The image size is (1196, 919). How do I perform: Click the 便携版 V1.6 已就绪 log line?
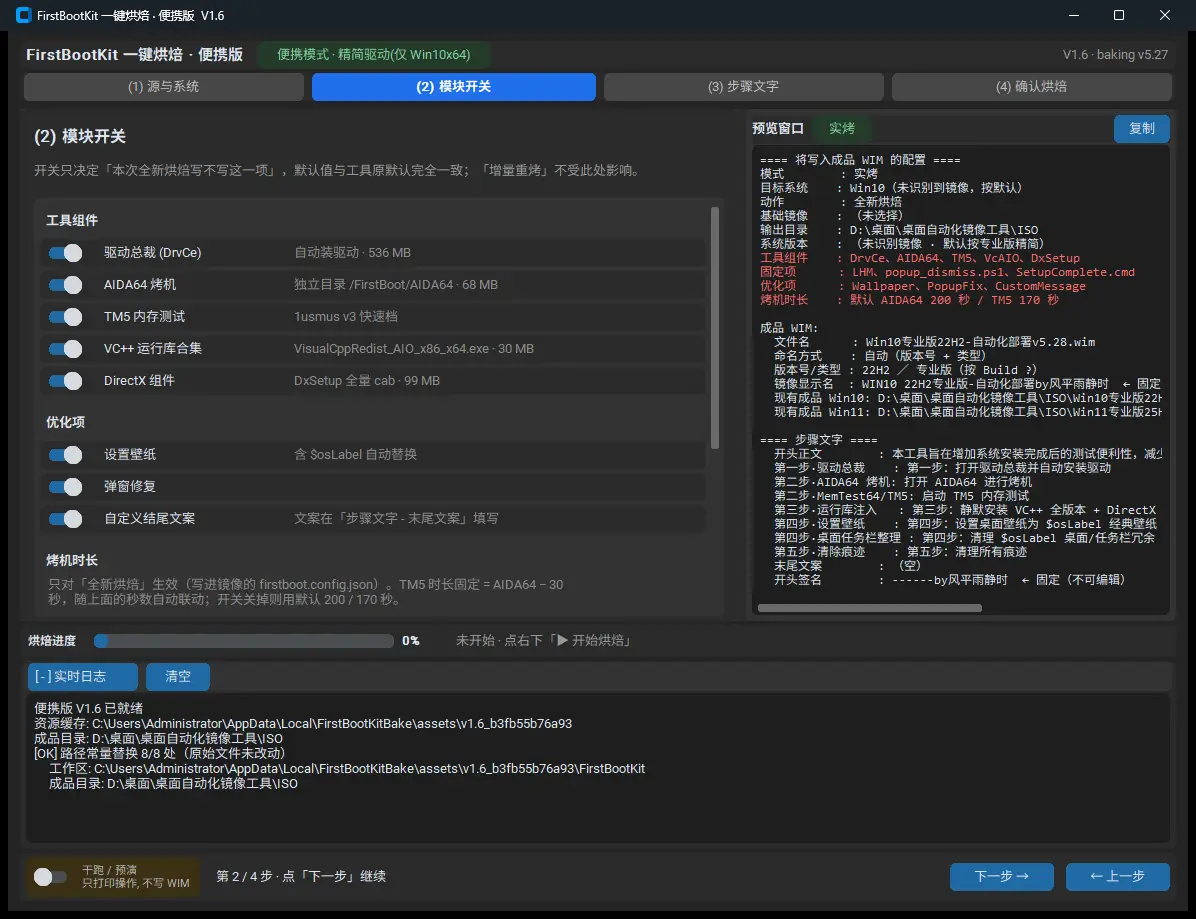pyautogui.click(x=88, y=709)
